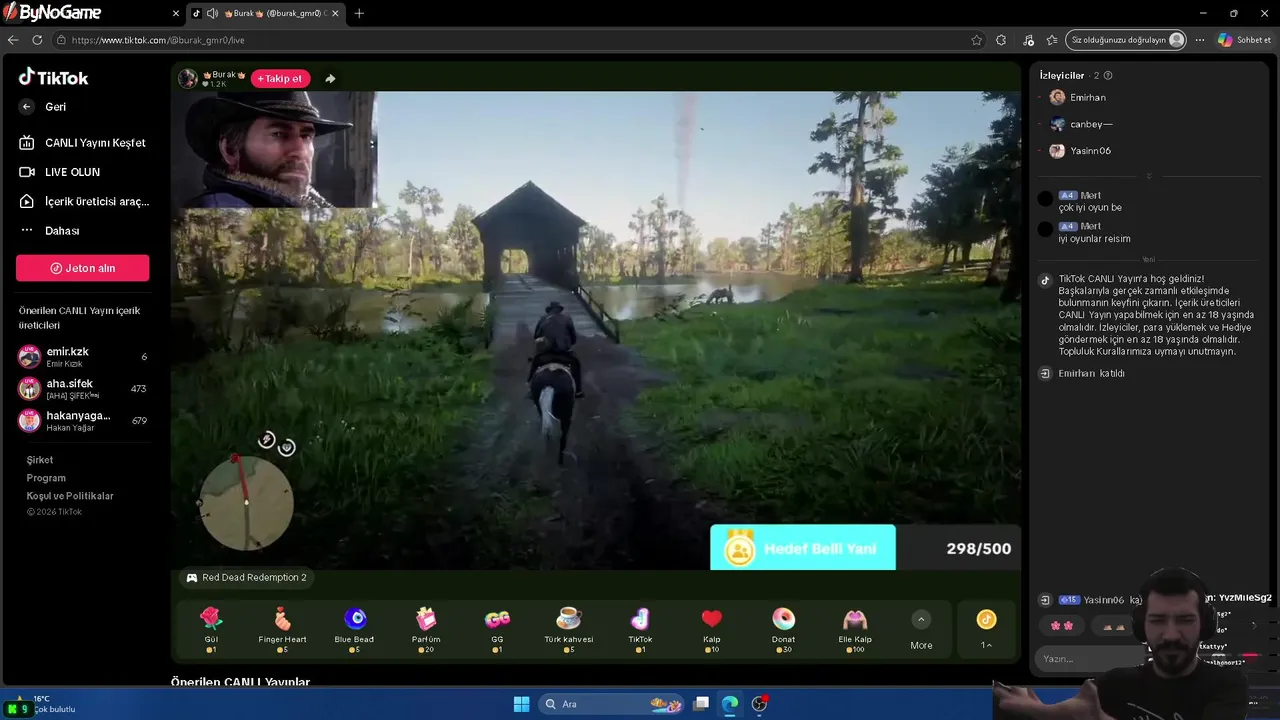Image resolution: width=1280 pixels, height=720 pixels.
Task: Click Siz olduğunuzu doğrulayın profile button
Action: 1126,40
